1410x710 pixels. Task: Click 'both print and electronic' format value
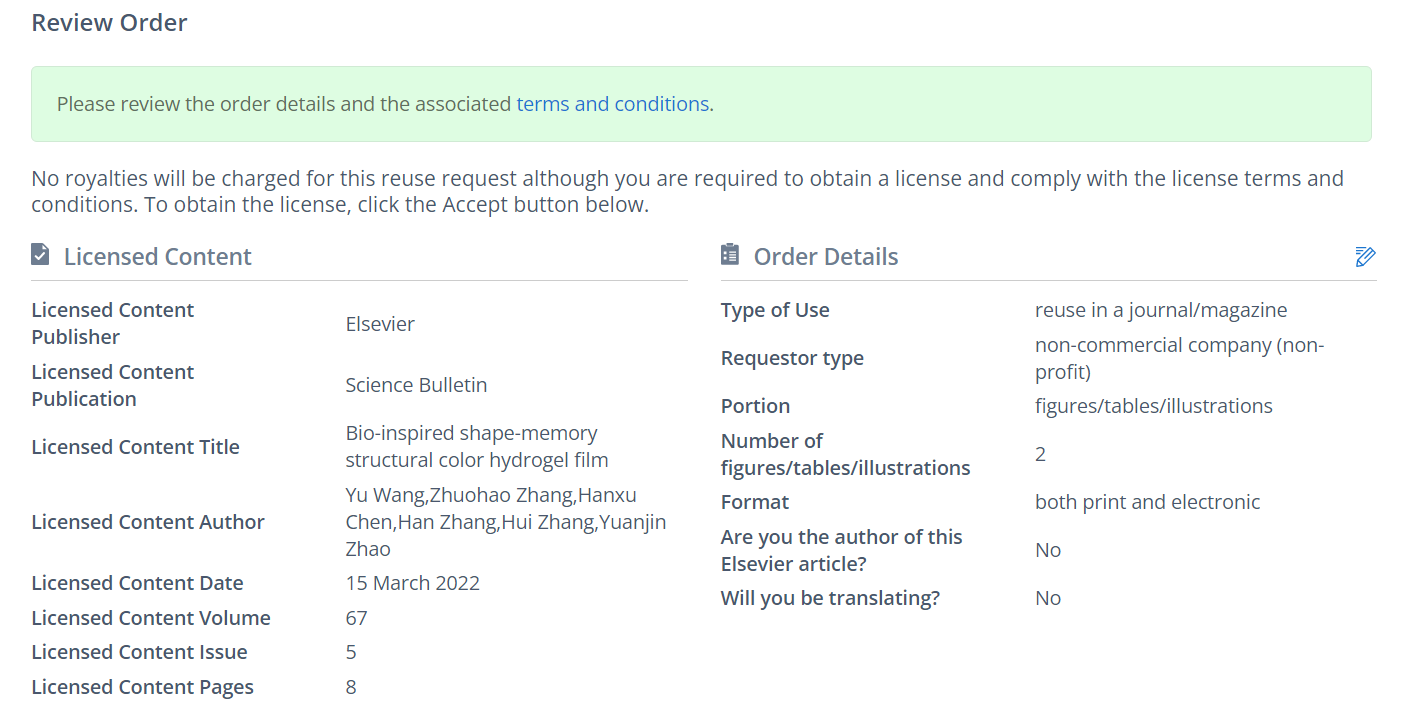click(x=1147, y=502)
